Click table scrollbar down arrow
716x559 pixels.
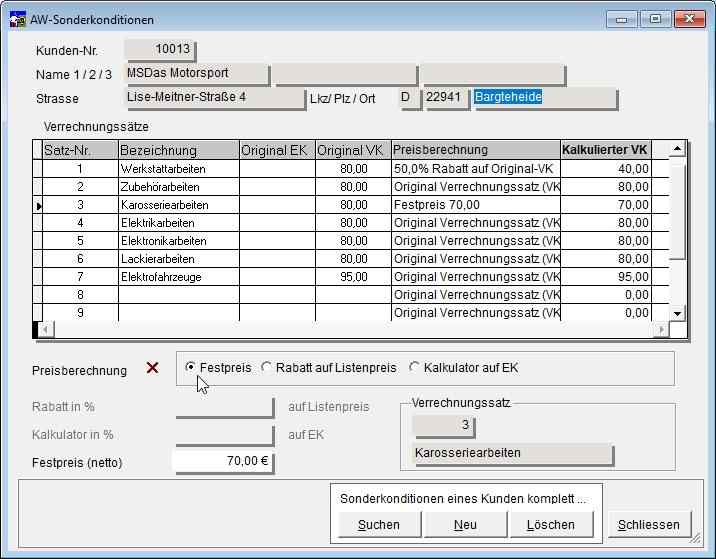coord(677,313)
